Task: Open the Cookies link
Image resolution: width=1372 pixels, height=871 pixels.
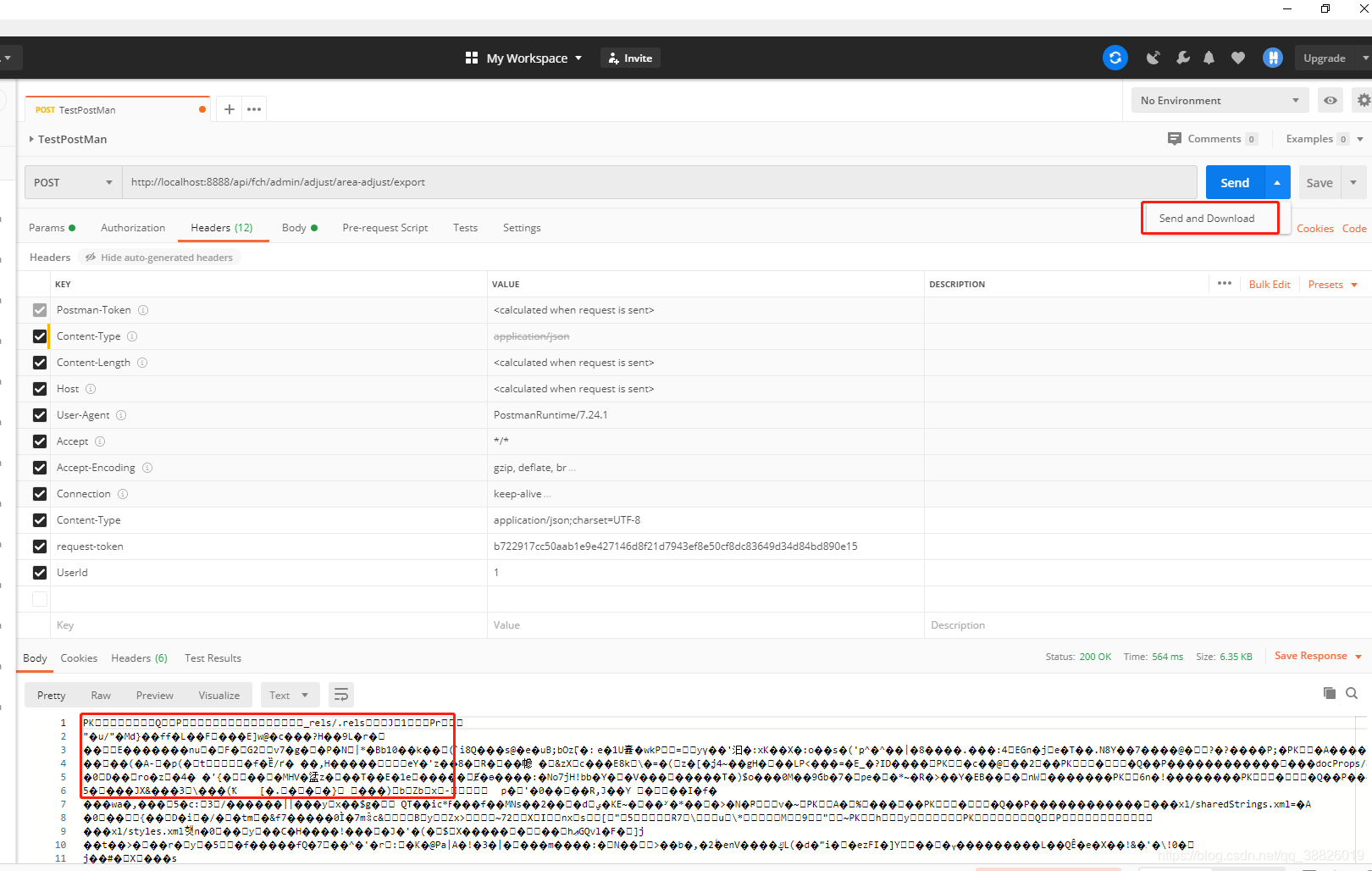Action: [1314, 228]
